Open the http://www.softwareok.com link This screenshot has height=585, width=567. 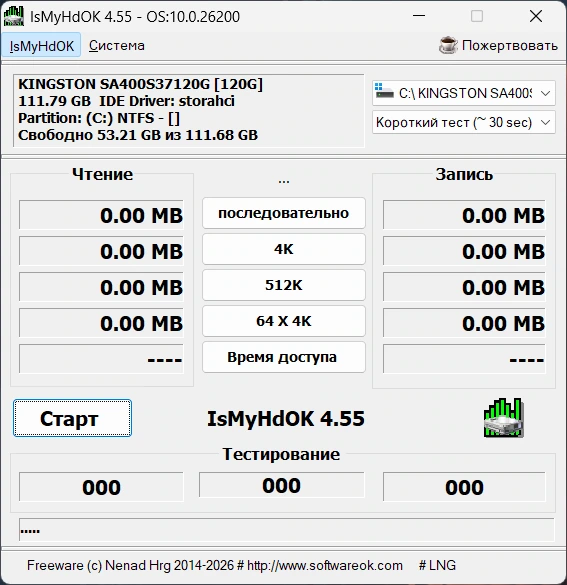point(325,565)
